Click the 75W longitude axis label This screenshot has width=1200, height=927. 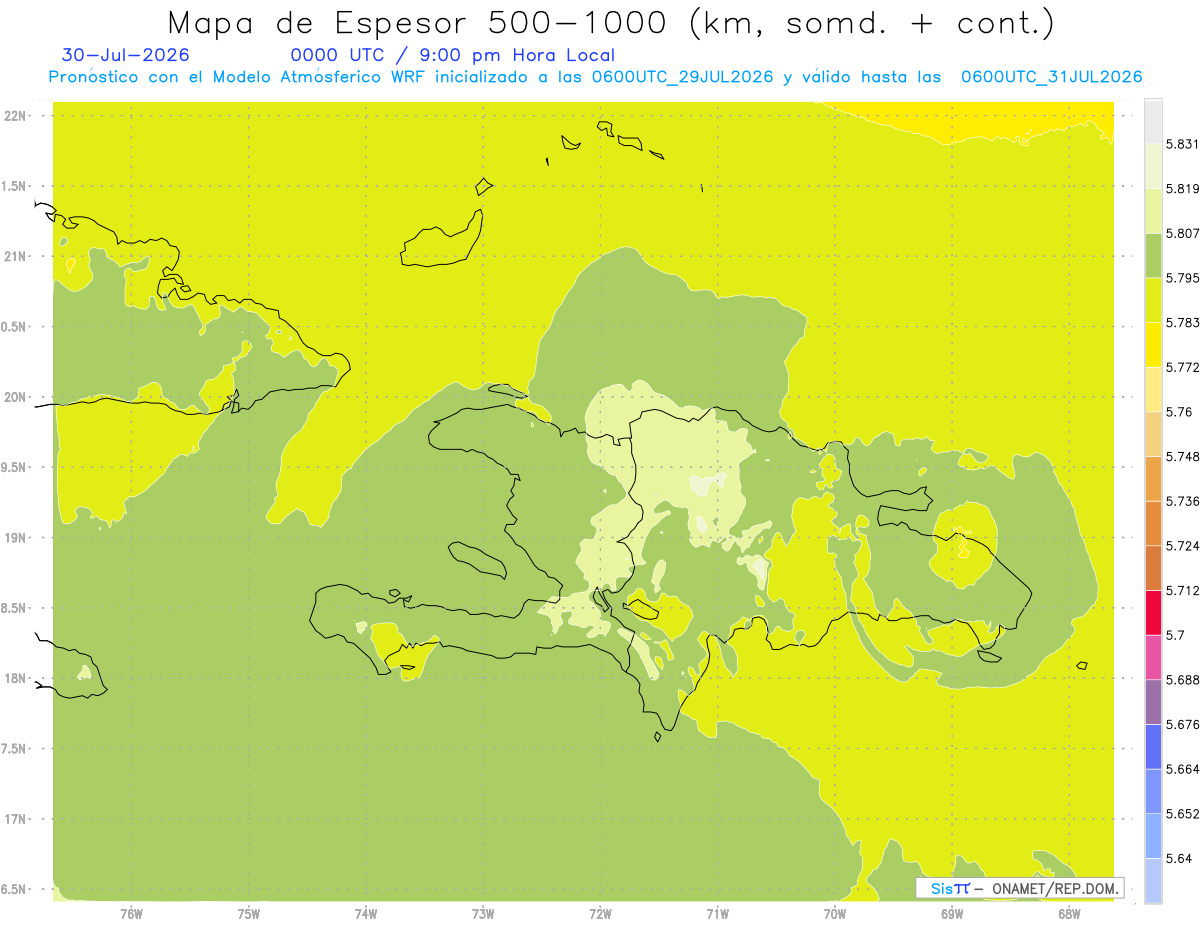[x=249, y=913]
